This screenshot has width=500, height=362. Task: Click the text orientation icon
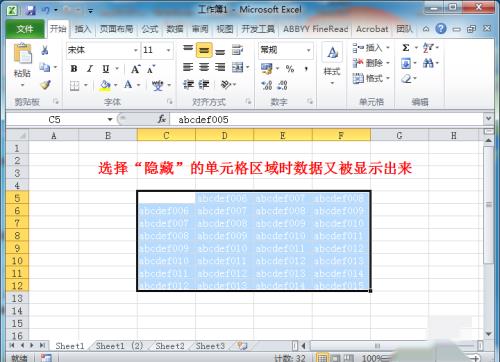click(226, 85)
